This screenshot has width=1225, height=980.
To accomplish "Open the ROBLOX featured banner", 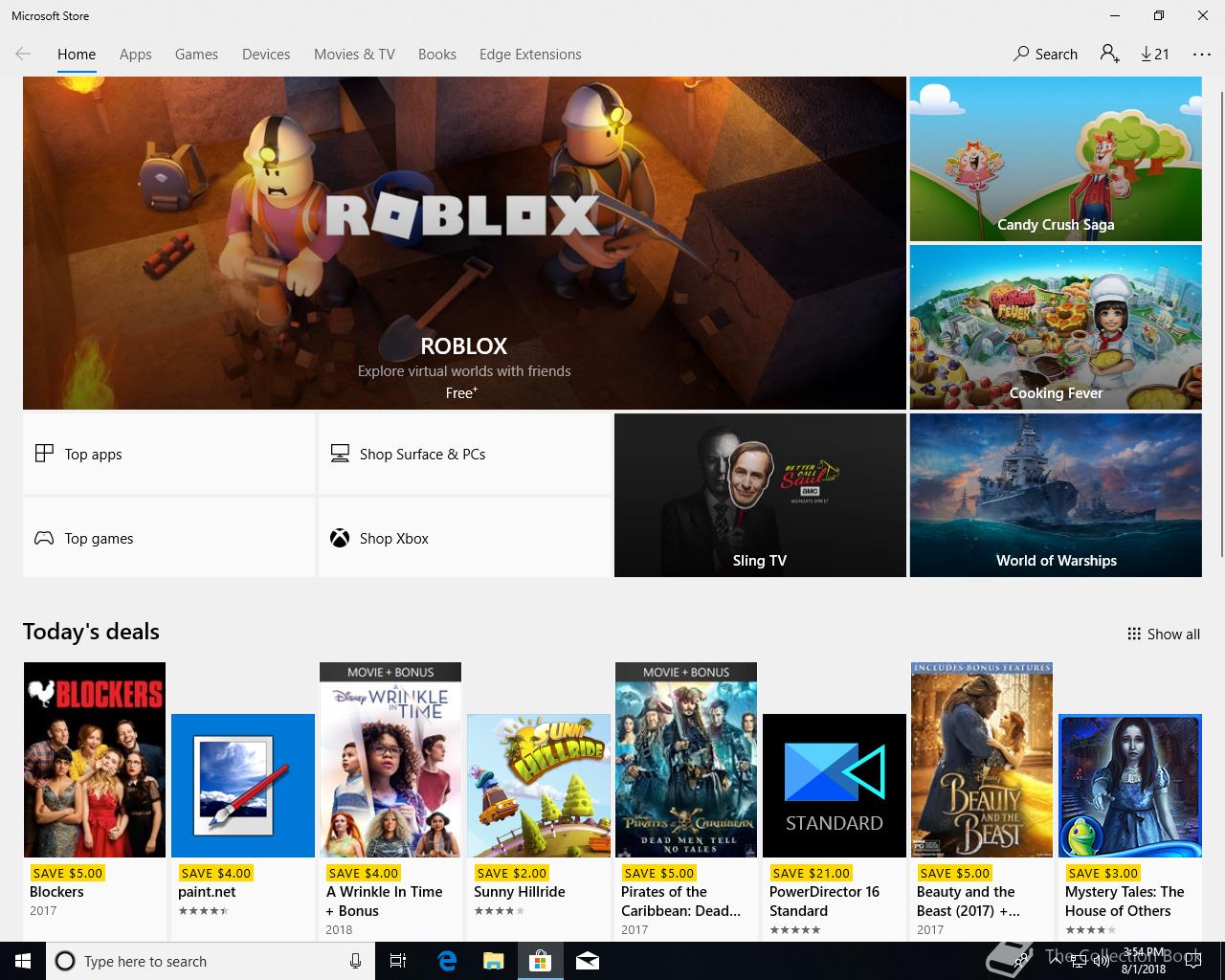I will tap(464, 243).
